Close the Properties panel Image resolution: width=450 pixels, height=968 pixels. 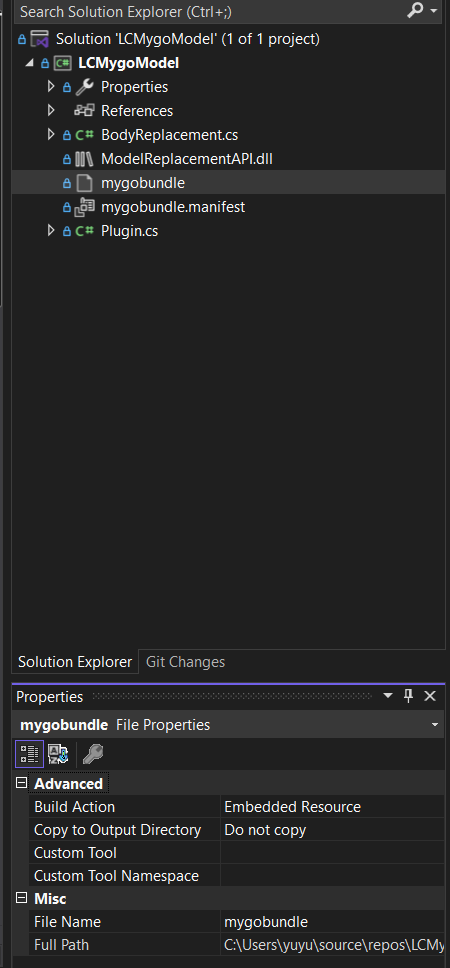tap(430, 696)
